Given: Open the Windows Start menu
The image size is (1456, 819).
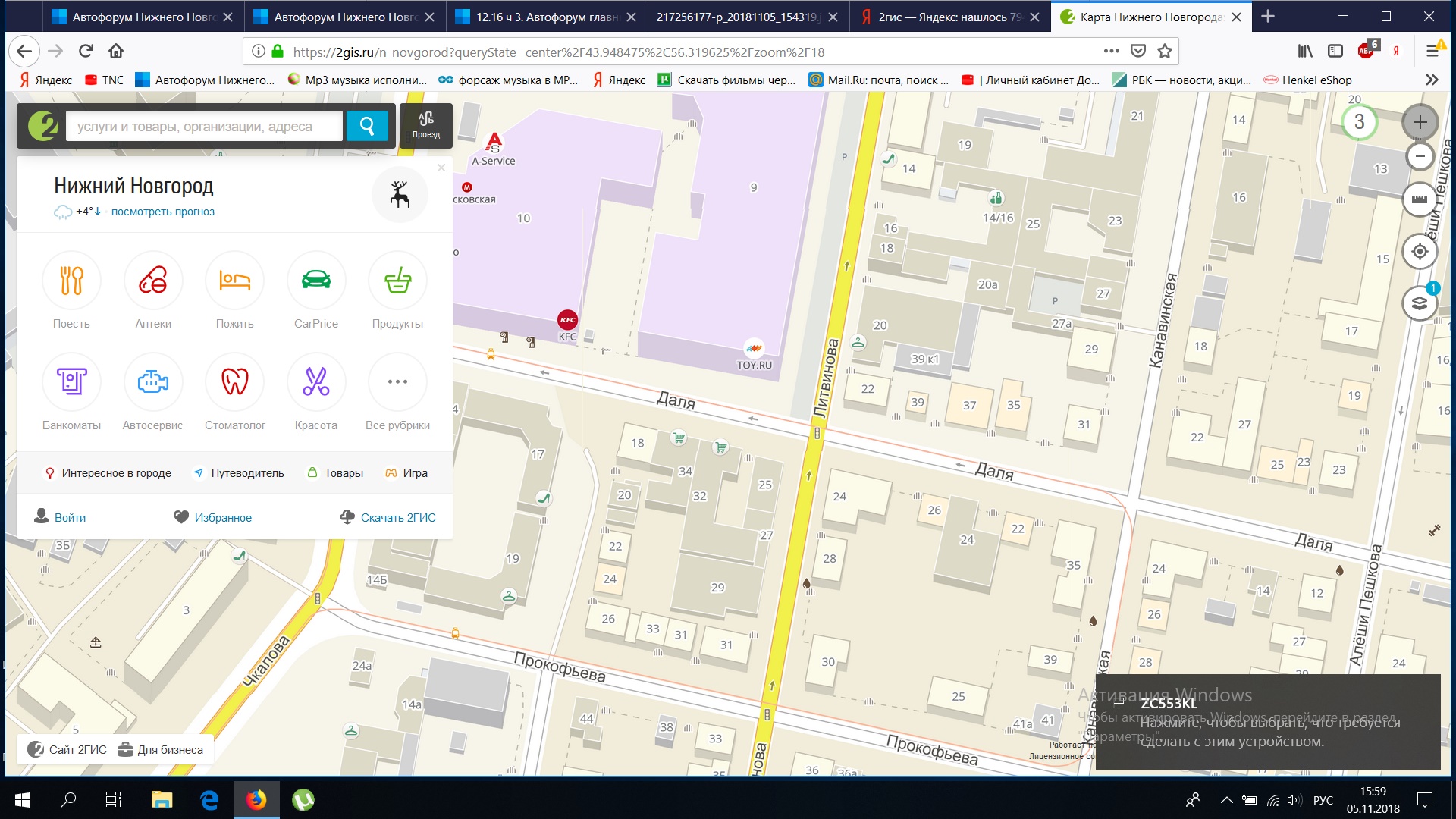Looking at the screenshot, I should (x=23, y=799).
